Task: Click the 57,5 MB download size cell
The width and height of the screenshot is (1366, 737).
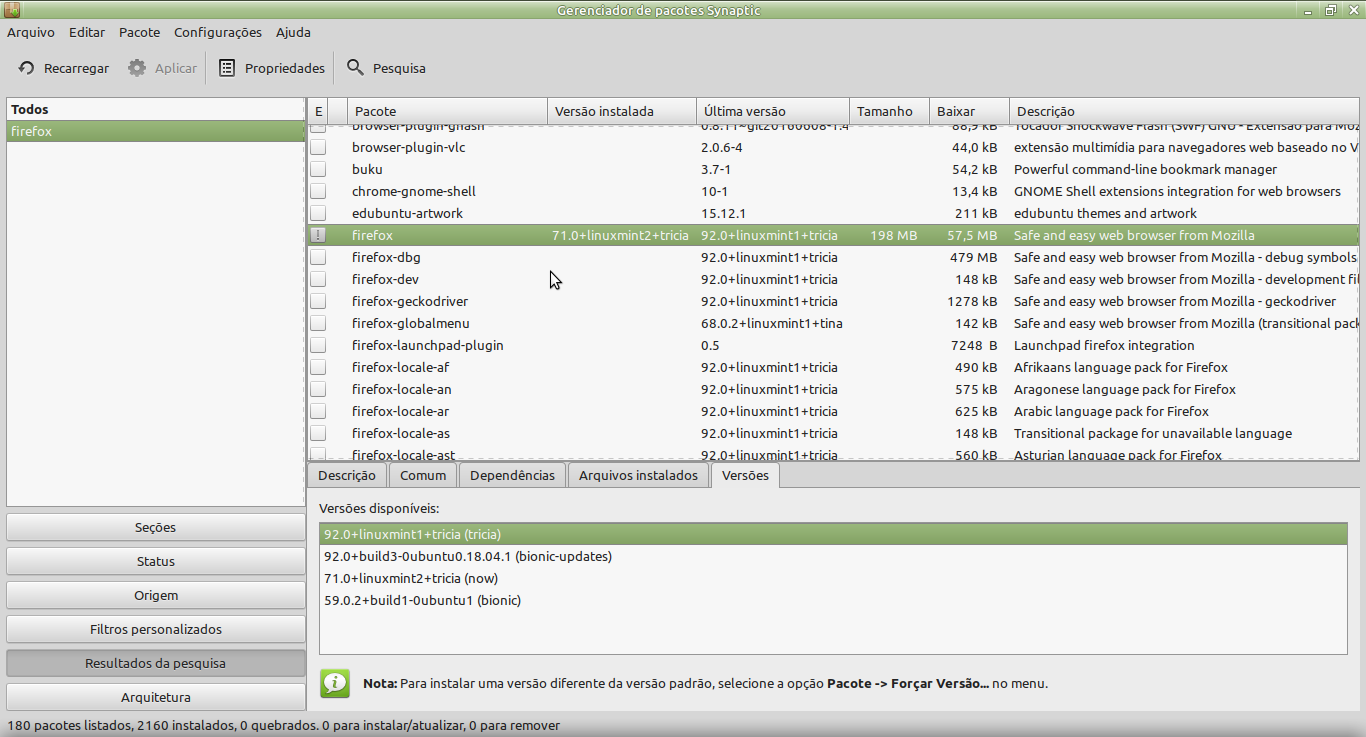Action: (x=972, y=235)
